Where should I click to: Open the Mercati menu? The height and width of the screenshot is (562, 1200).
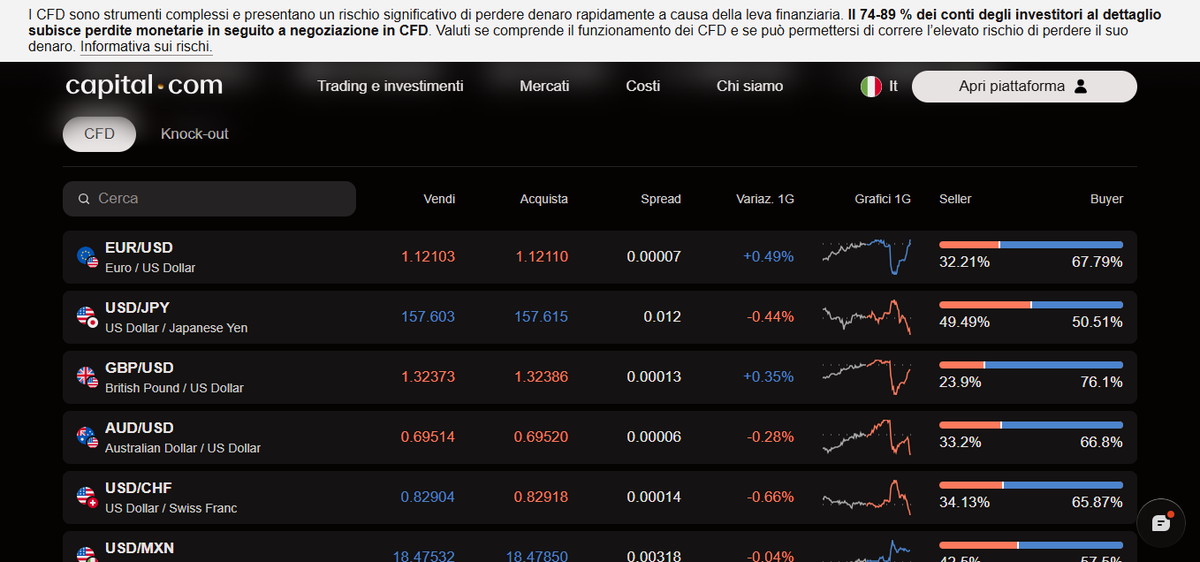(x=545, y=86)
